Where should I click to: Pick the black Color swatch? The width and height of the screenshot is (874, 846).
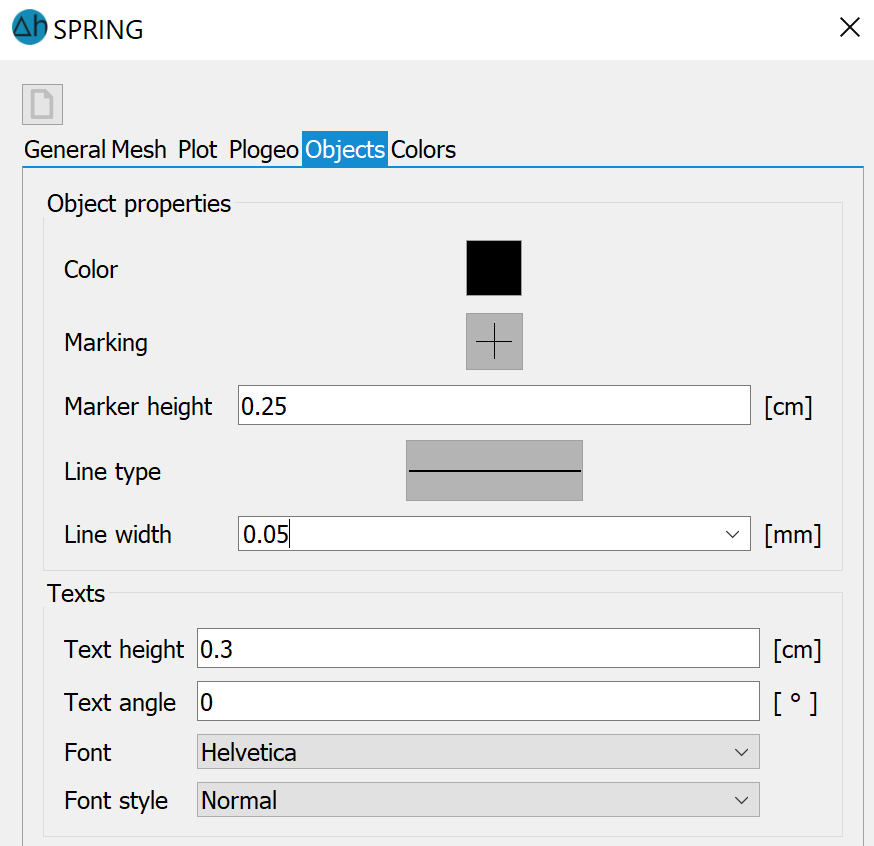(494, 268)
